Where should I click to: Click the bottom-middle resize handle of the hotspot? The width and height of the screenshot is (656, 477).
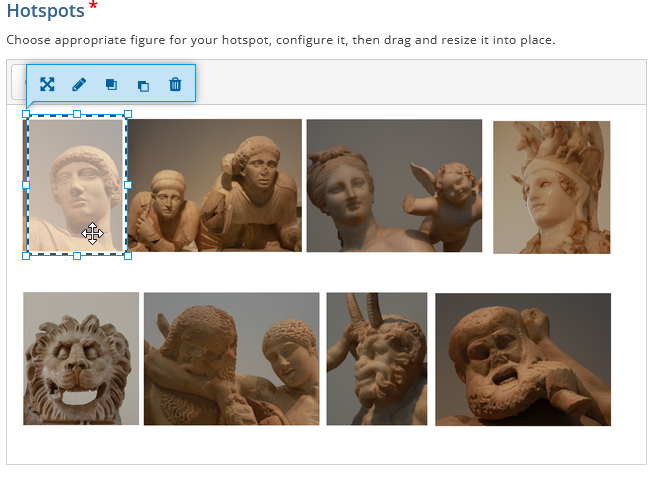tap(77, 256)
